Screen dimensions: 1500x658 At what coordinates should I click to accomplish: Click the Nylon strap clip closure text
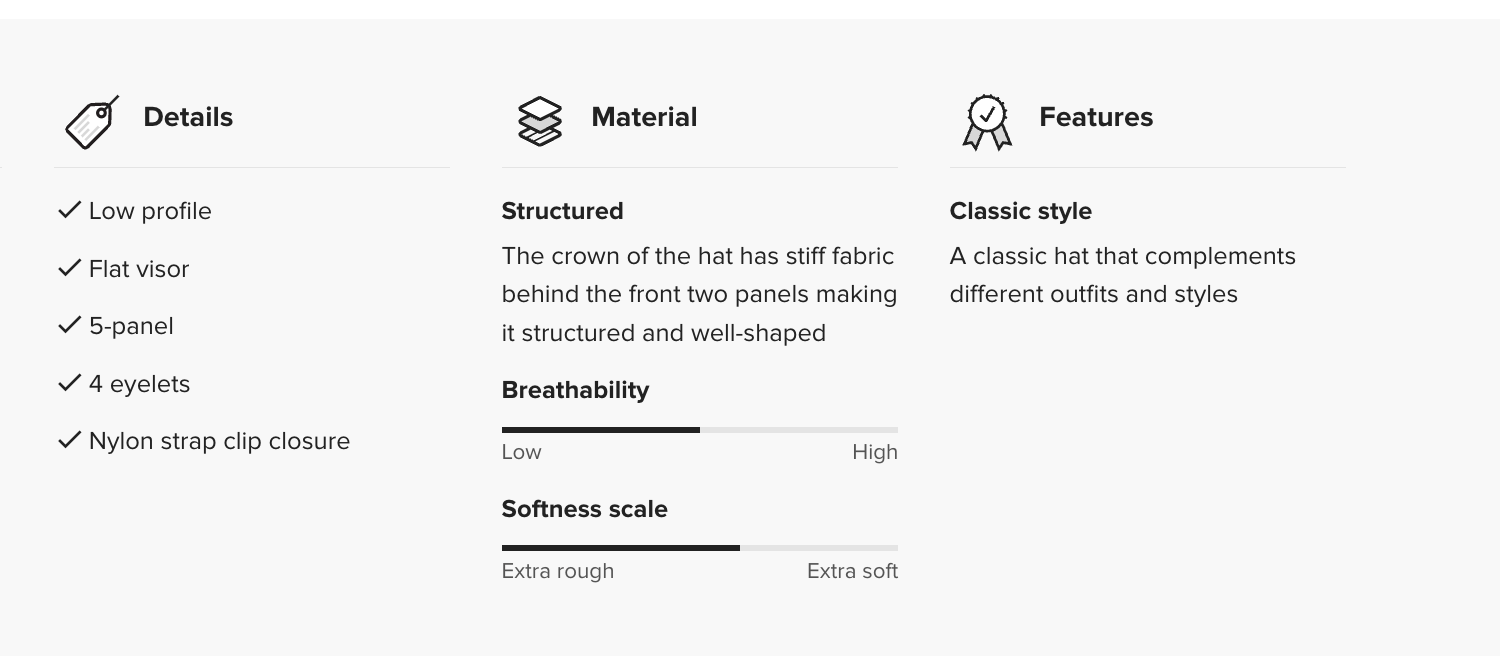point(219,441)
